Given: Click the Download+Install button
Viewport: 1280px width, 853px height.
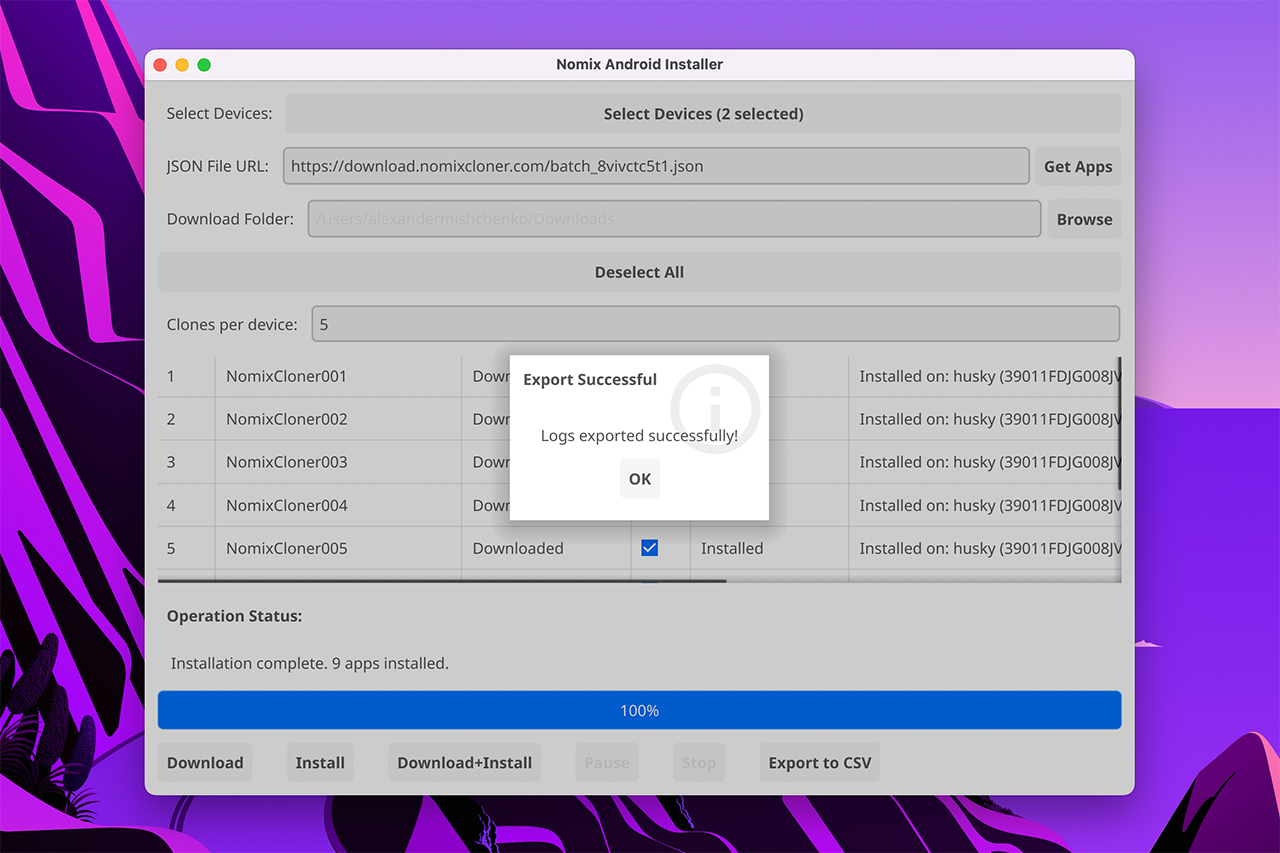Looking at the screenshot, I should (x=465, y=763).
